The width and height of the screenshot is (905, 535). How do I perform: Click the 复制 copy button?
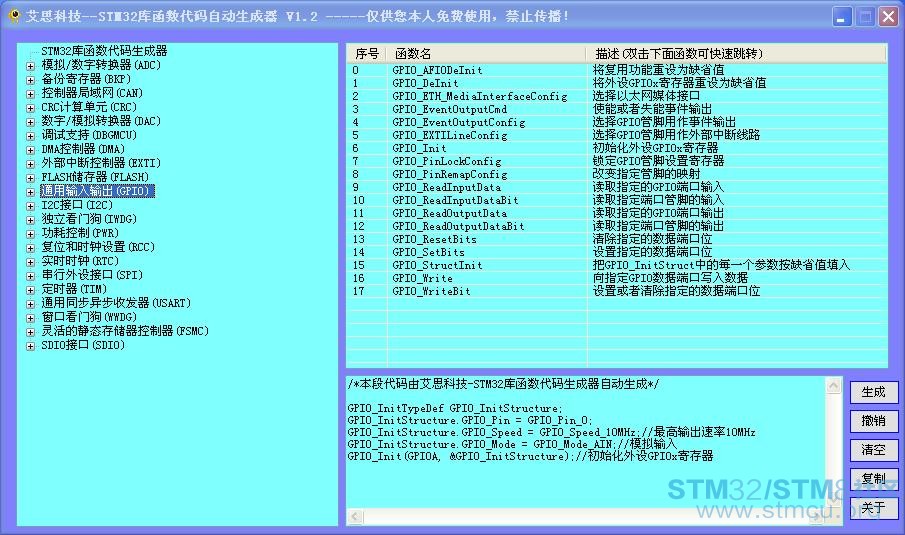click(x=874, y=478)
